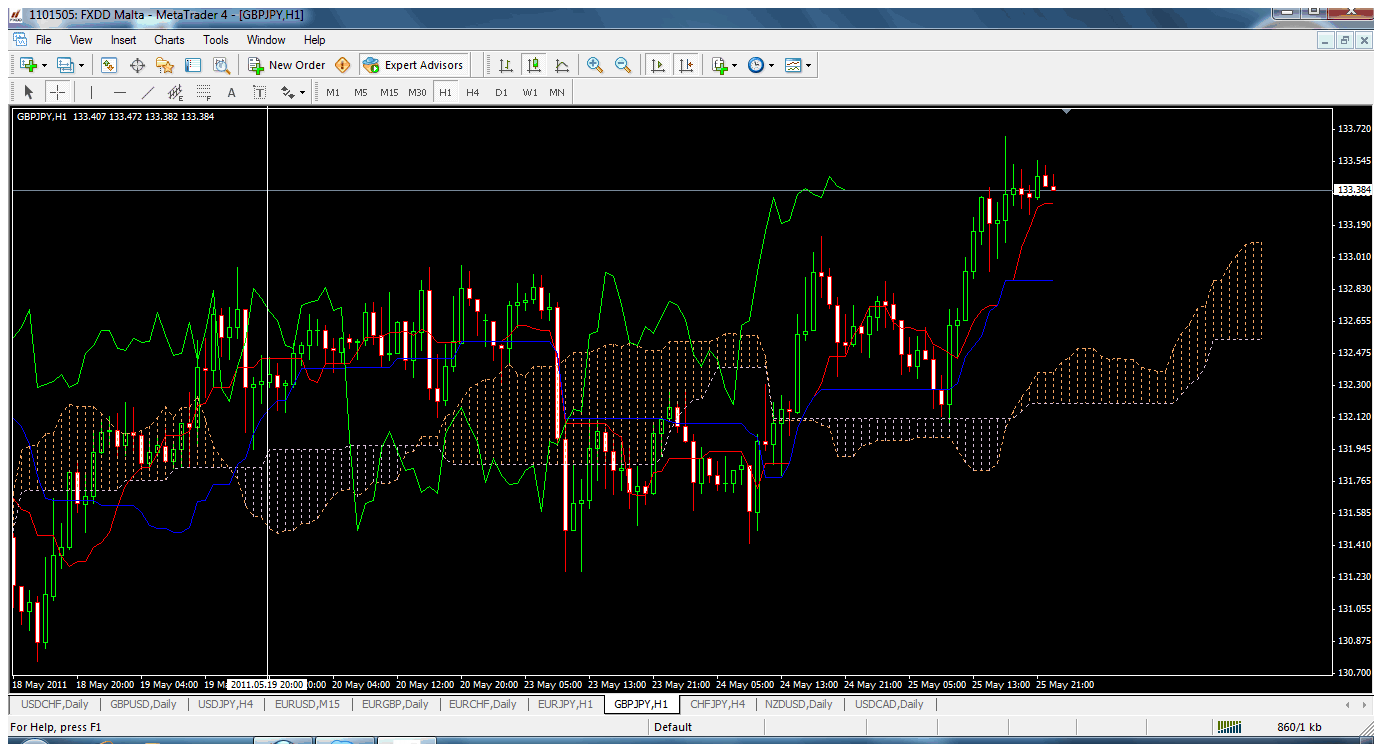Switch timeframe to M30
Screen dimensions: 1382x744
point(417,92)
